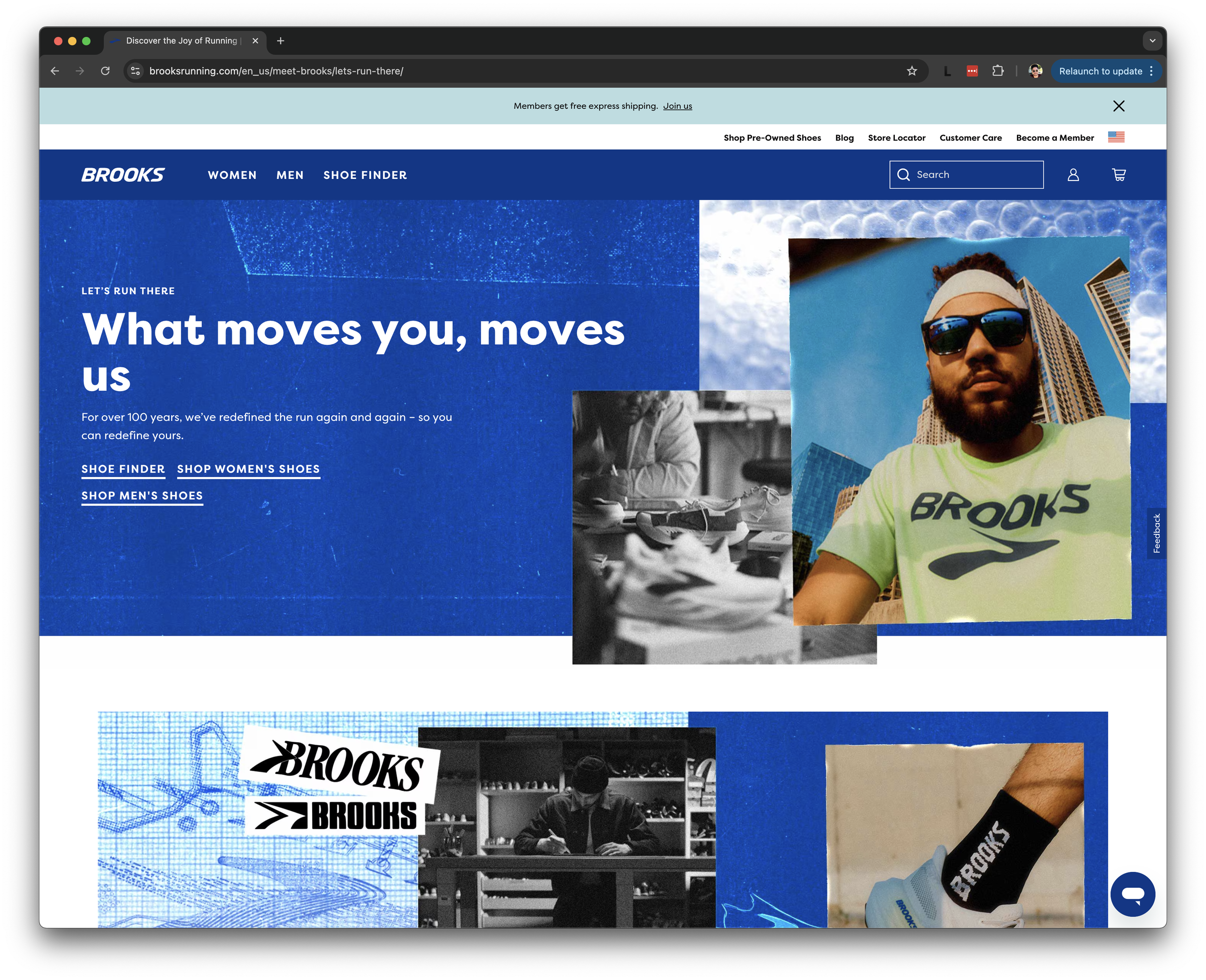Open the Women navigation menu

click(x=232, y=175)
